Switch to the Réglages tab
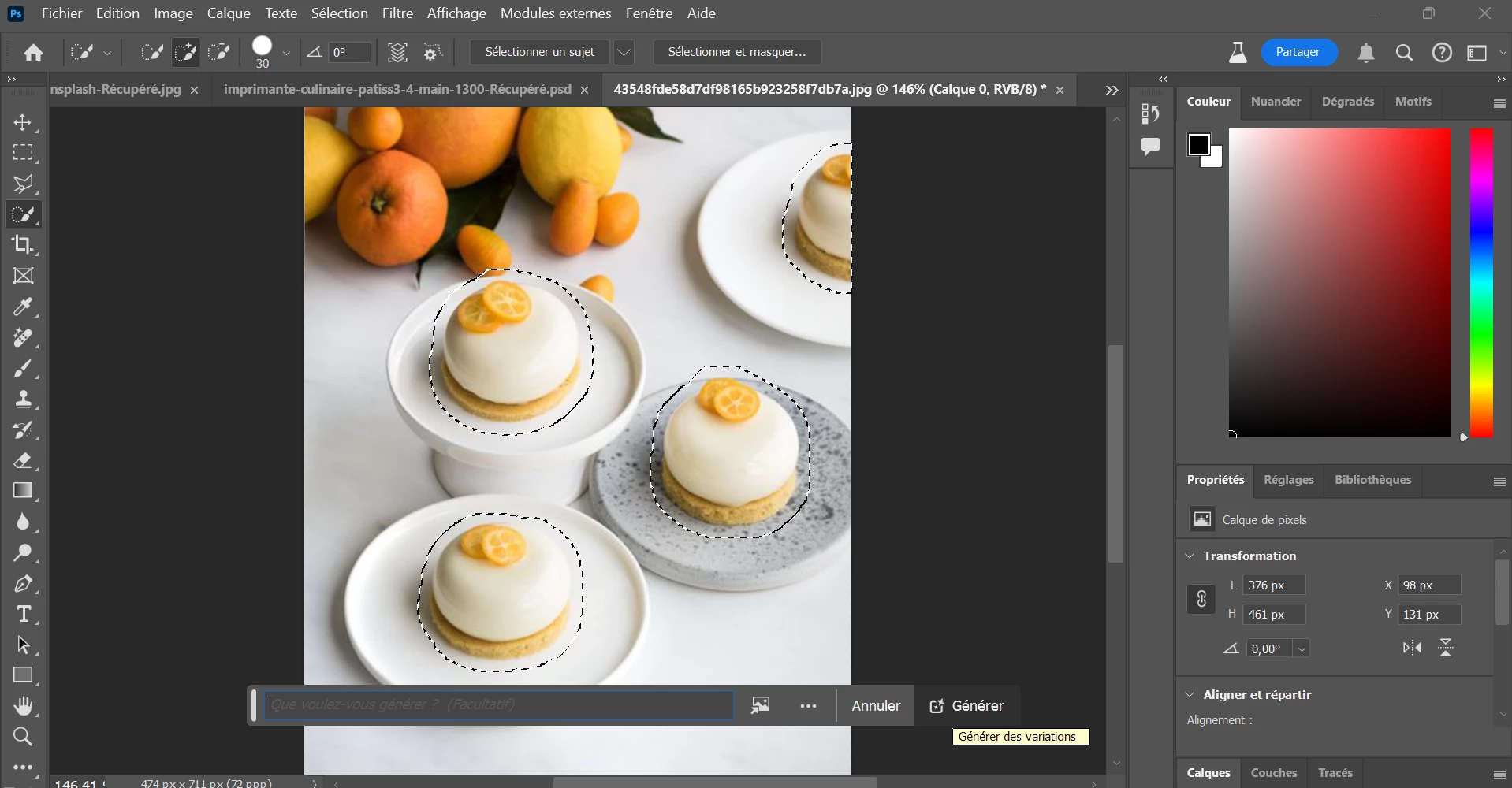 coord(1288,480)
